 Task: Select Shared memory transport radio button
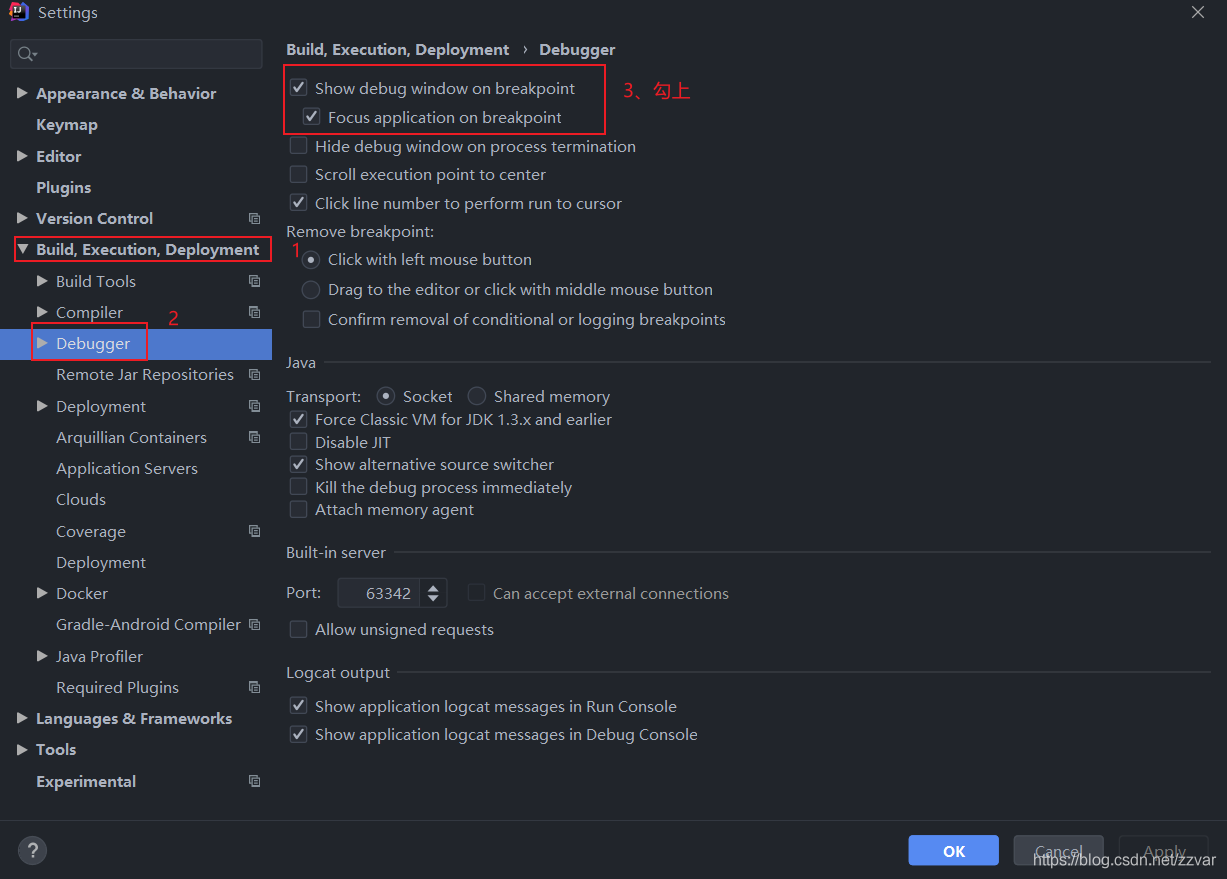pos(476,396)
